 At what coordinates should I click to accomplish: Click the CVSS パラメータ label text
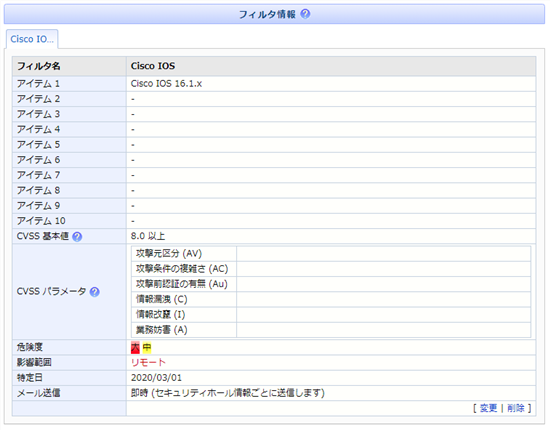[52, 291]
